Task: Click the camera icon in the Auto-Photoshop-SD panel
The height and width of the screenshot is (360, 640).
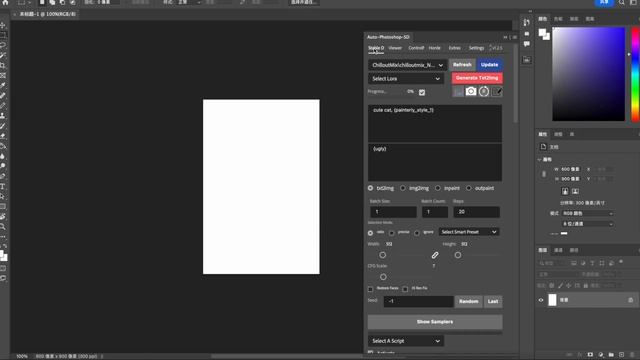Action: click(471, 91)
